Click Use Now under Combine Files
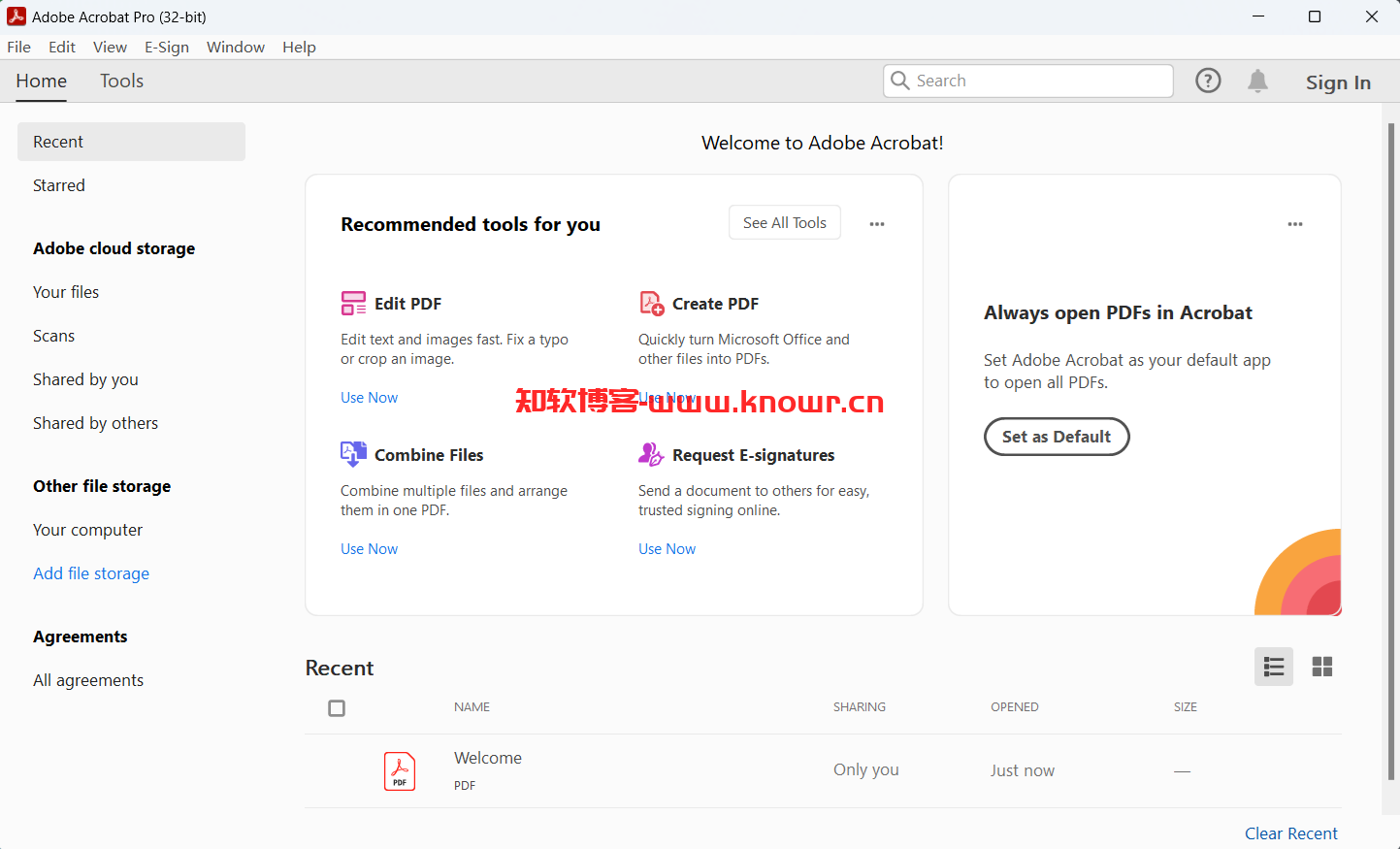 [x=369, y=549]
